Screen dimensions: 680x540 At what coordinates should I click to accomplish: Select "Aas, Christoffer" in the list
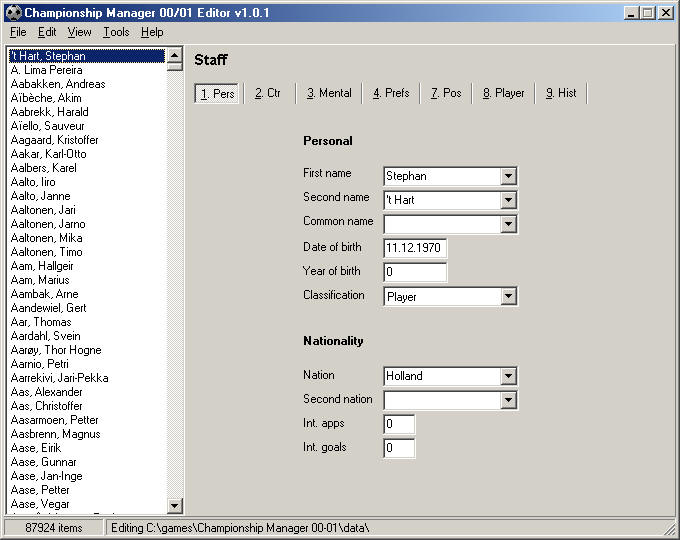coord(87,406)
